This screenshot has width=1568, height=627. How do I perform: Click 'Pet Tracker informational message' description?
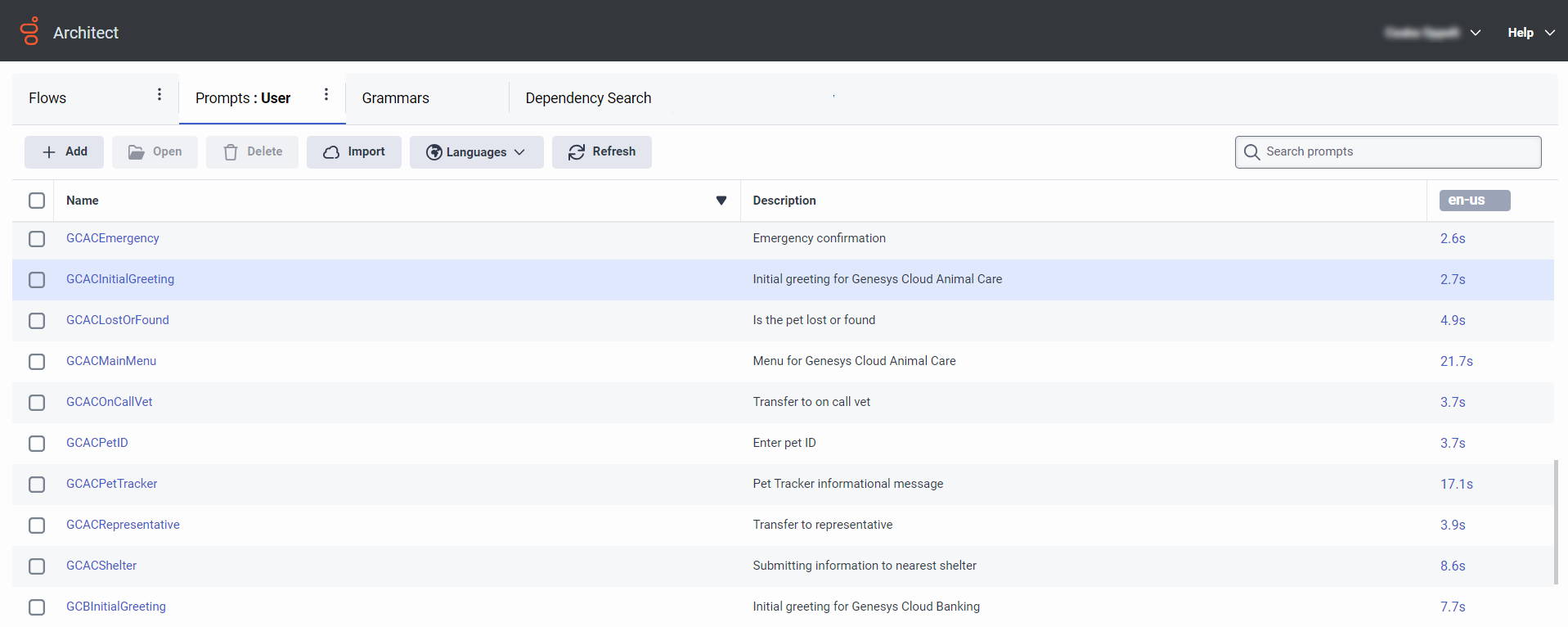848,484
